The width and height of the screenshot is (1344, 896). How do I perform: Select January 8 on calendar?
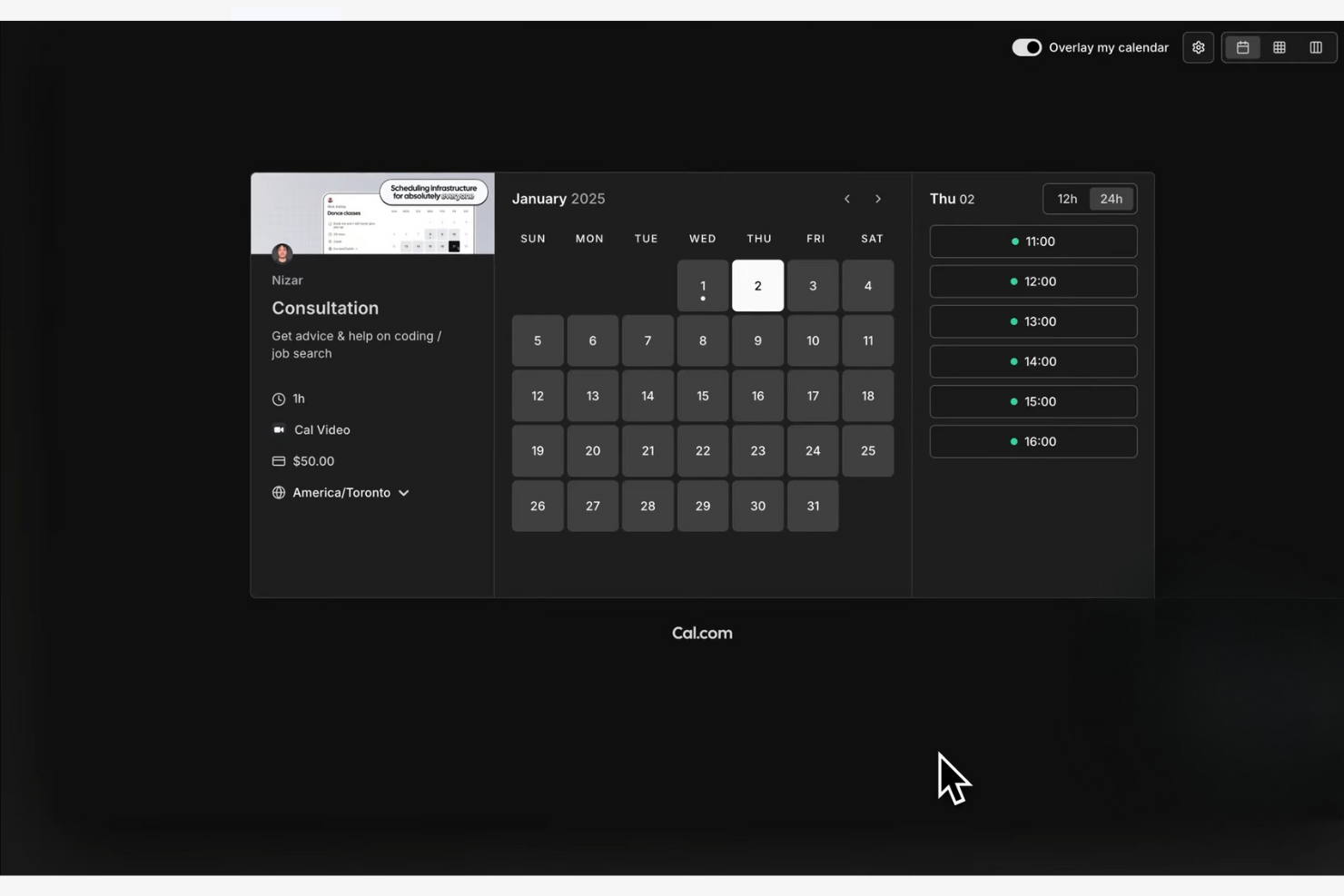tap(702, 340)
